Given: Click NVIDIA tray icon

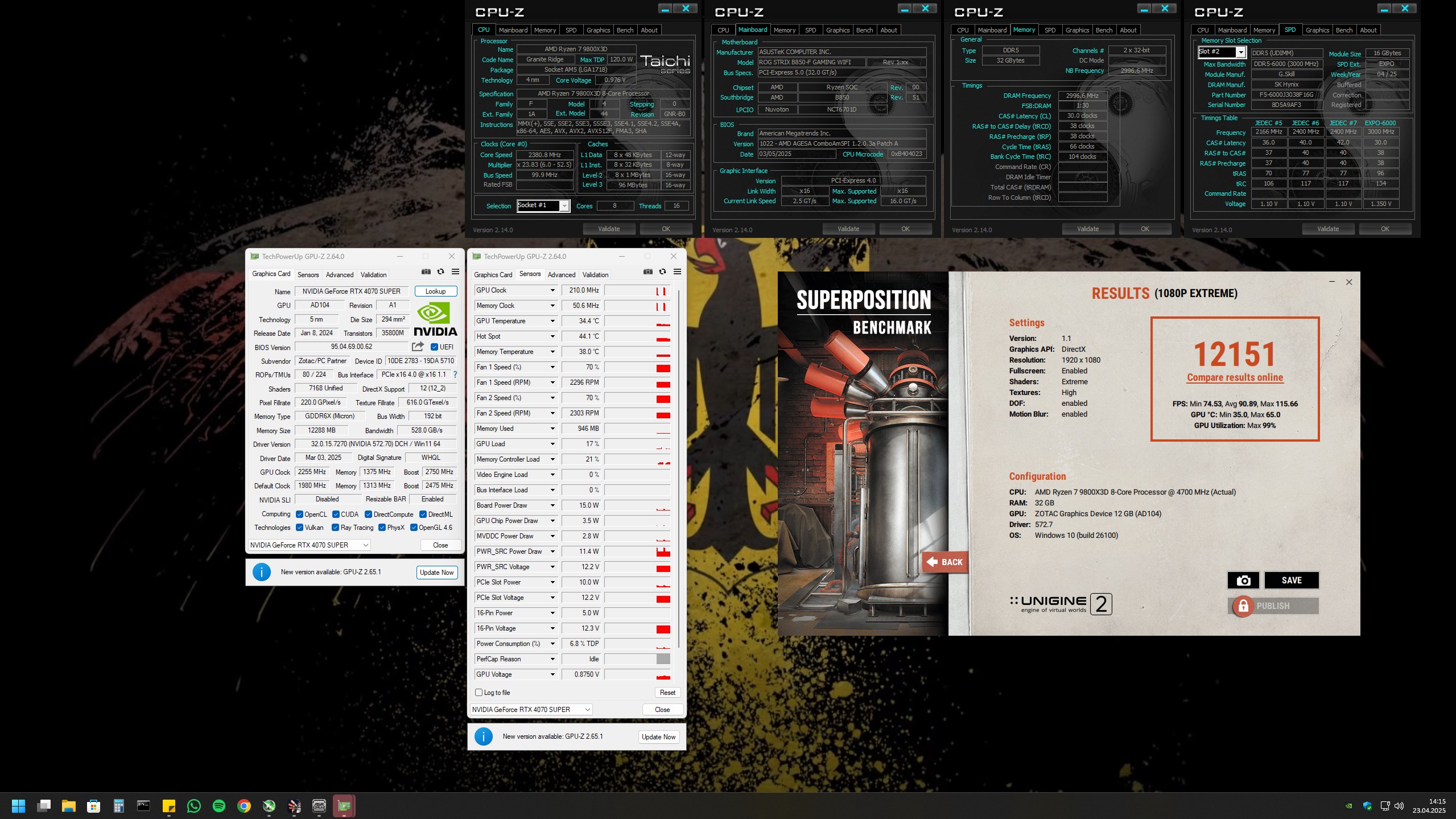Looking at the screenshot, I should (x=1349, y=806).
